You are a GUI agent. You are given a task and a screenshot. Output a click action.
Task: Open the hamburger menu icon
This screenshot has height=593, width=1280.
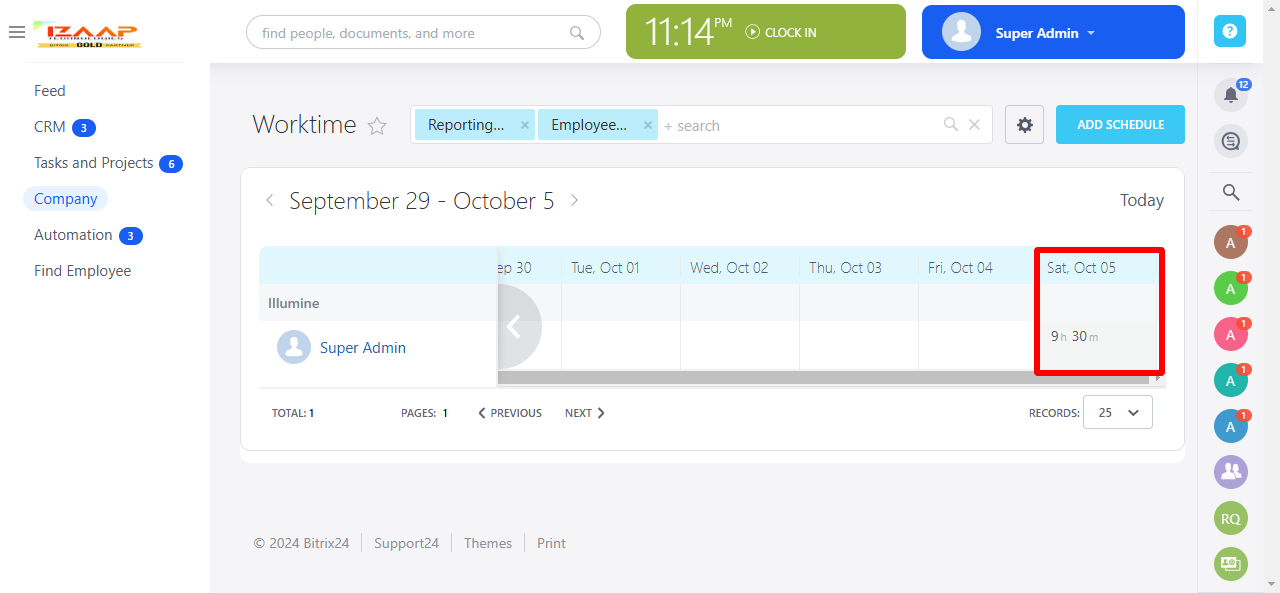tap(16, 32)
